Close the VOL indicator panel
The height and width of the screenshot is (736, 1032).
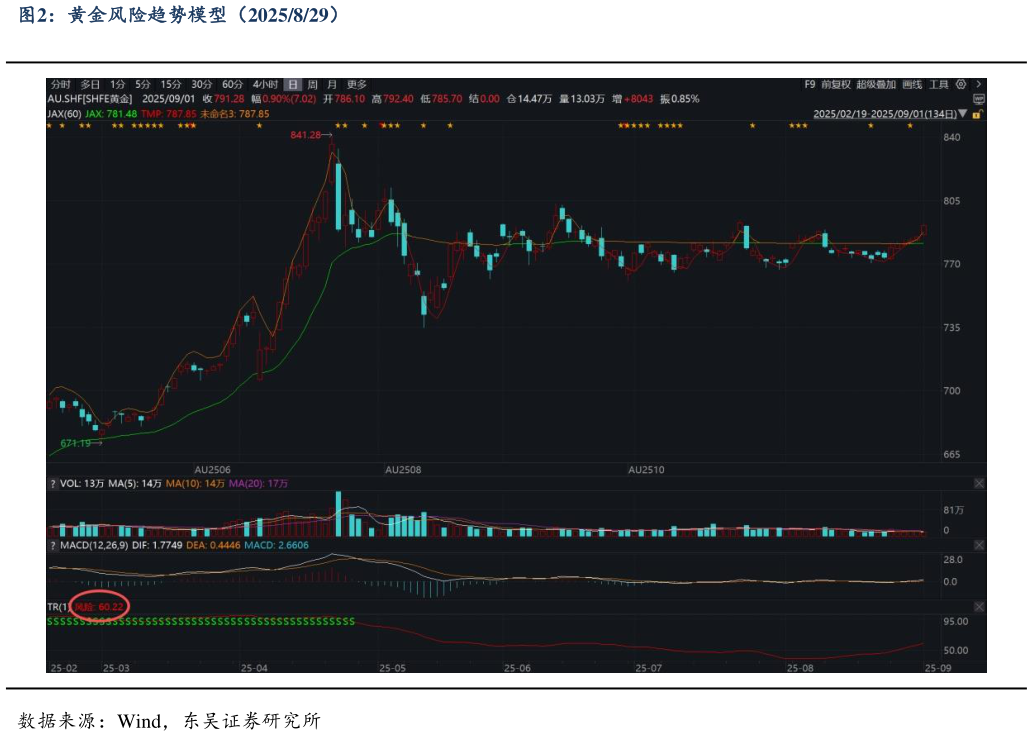pyautogui.click(x=979, y=483)
